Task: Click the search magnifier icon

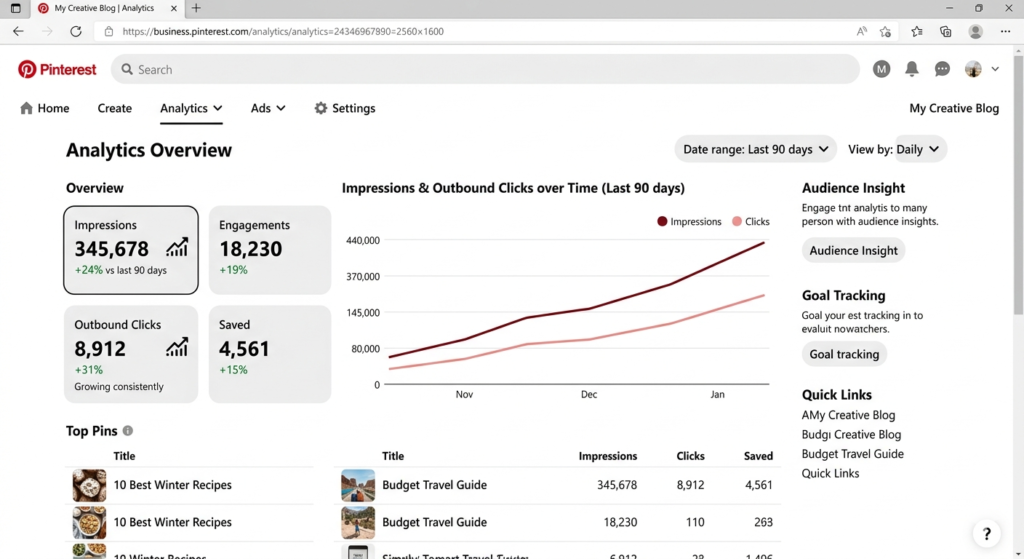Action: pyautogui.click(x=127, y=69)
